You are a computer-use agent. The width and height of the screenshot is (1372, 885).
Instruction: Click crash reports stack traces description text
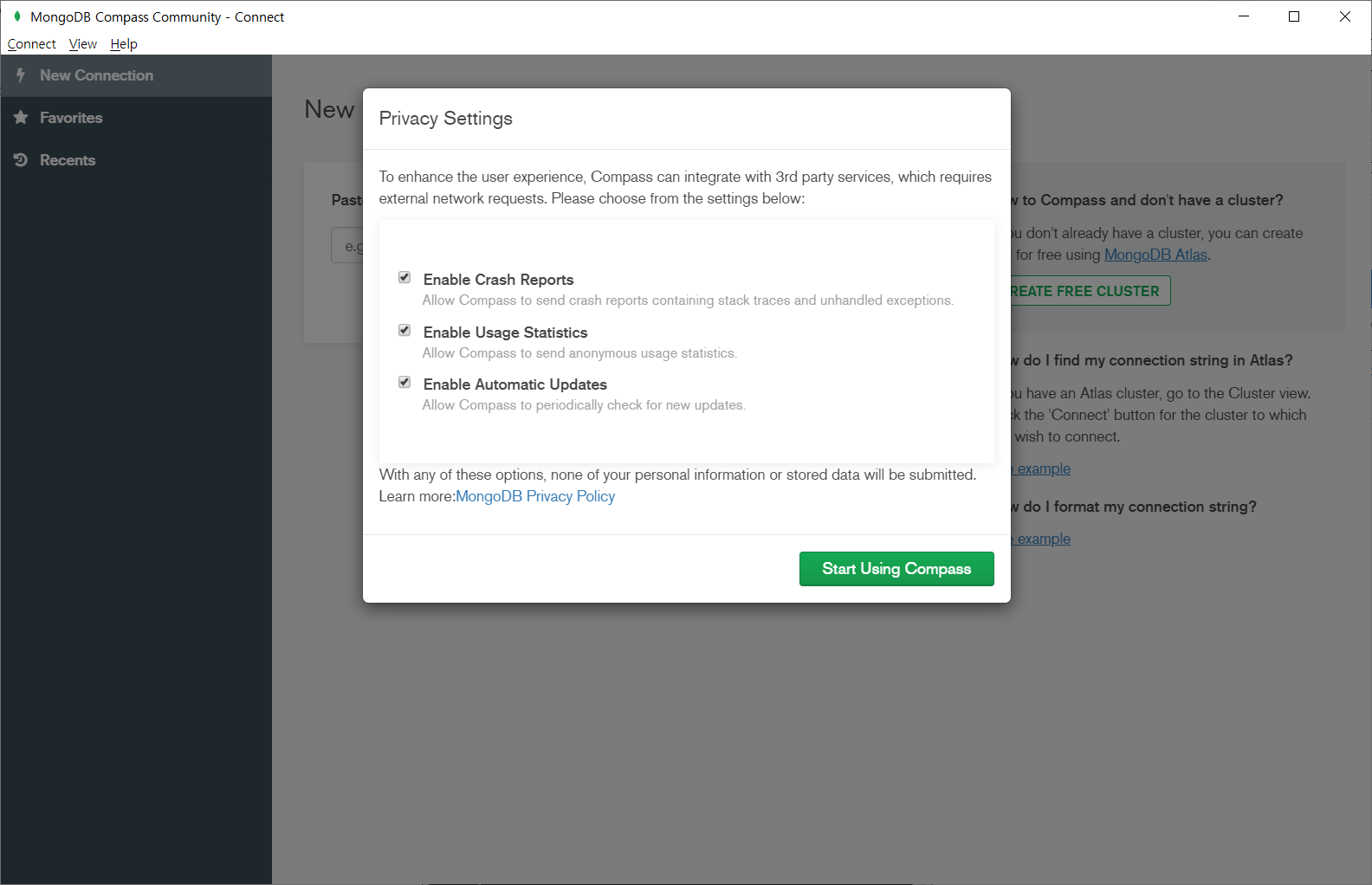688,300
